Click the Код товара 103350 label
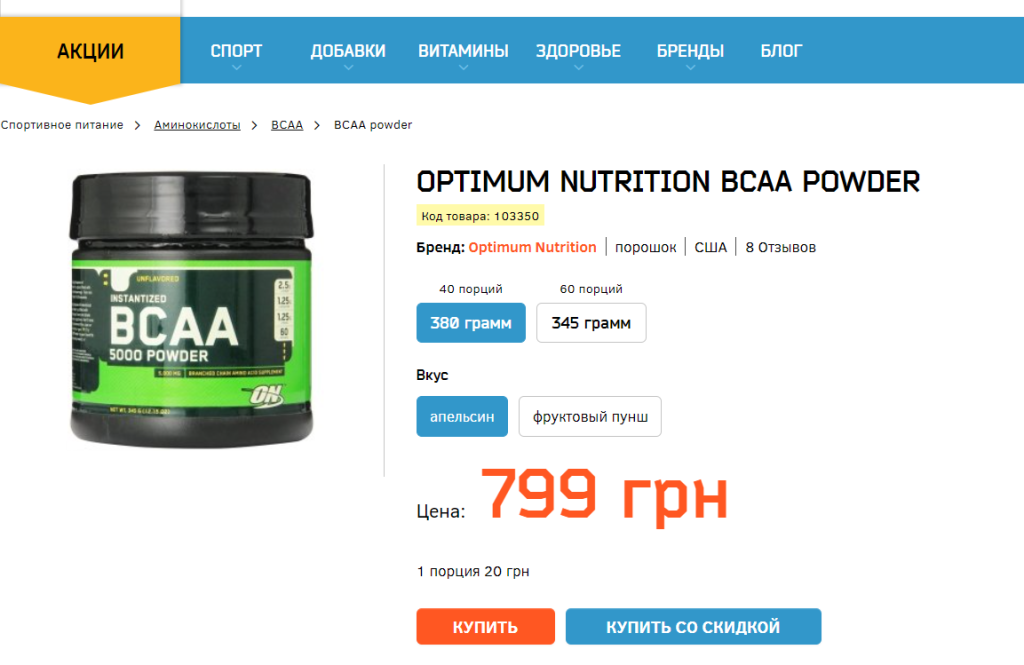 click(480, 216)
